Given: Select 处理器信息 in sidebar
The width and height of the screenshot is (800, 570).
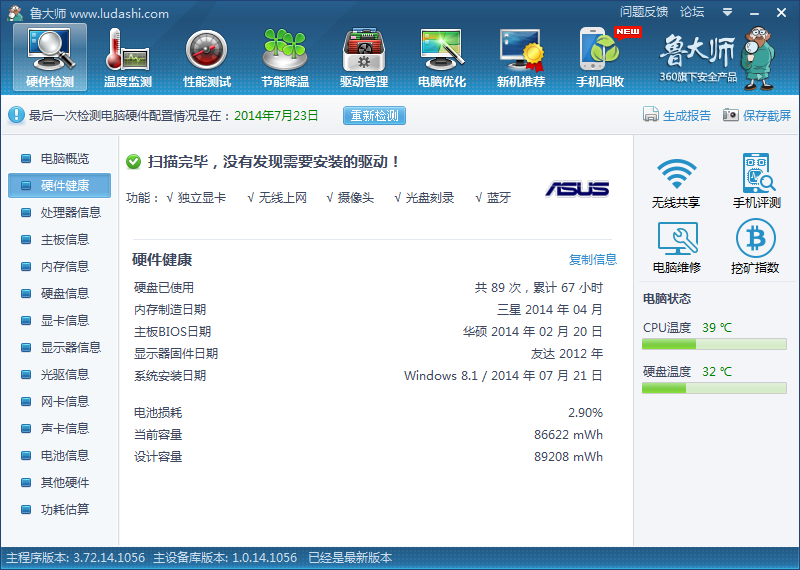Looking at the screenshot, I should (59, 212).
